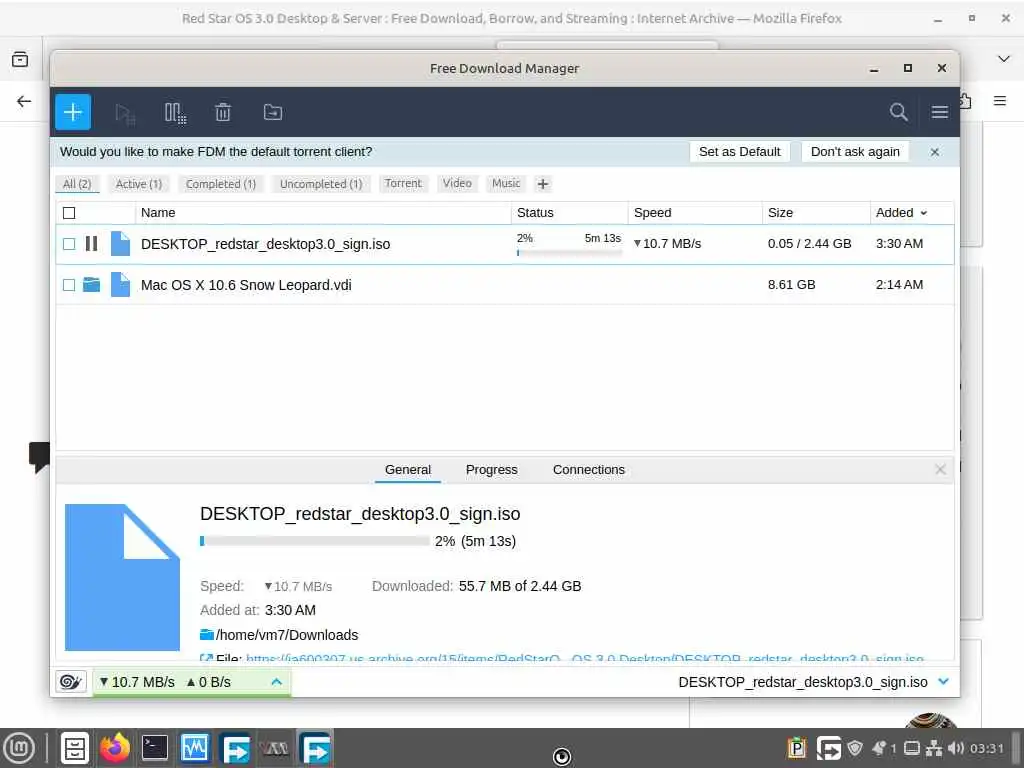Screen dimensions: 1024x768
Task: Sort by the Name column header
Action: (x=323, y=213)
